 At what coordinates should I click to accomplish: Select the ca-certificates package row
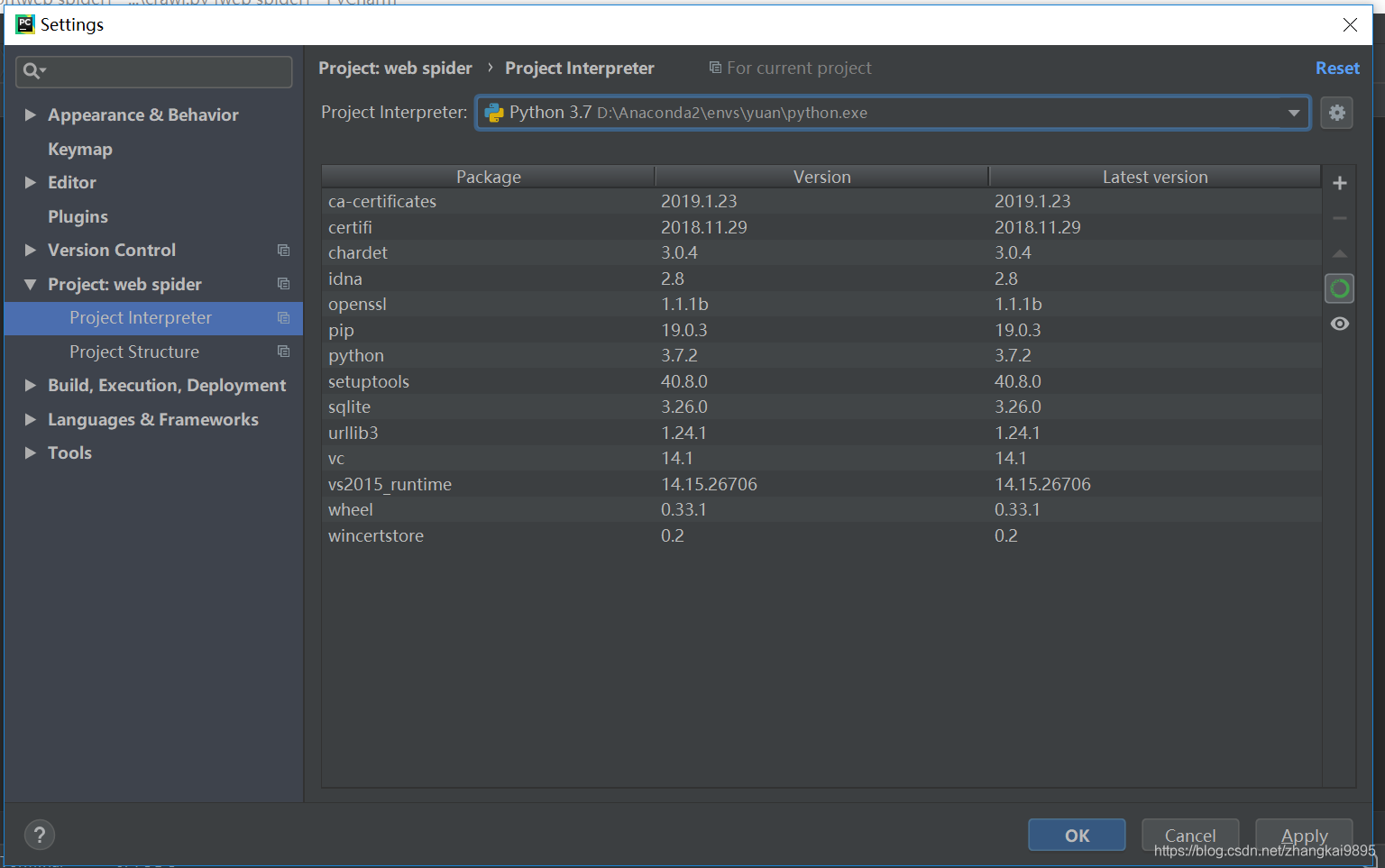[821, 201]
